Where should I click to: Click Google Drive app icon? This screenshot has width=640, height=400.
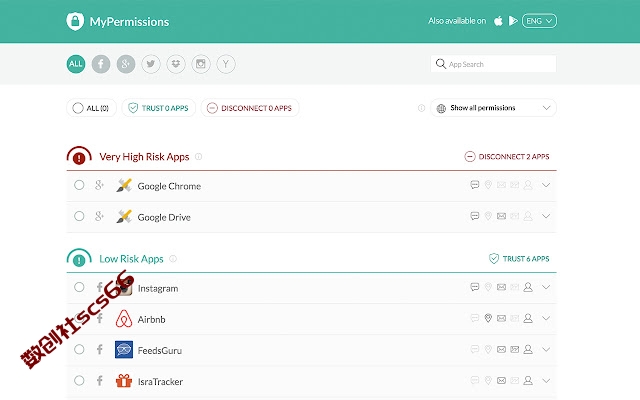124,216
